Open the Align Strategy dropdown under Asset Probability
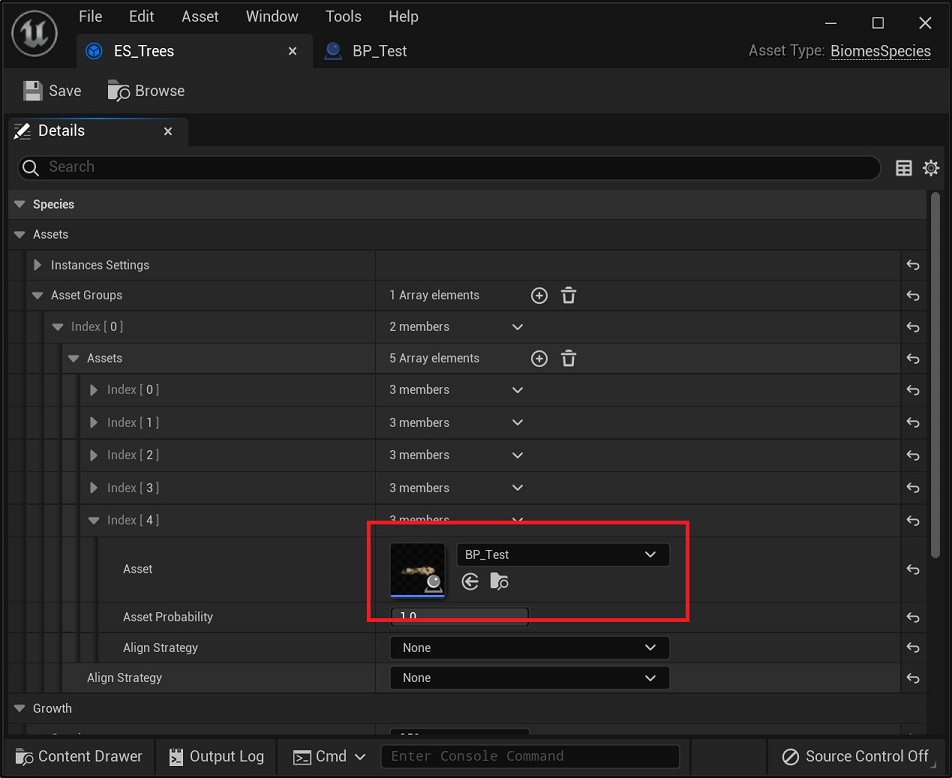Viewport: 952px width, 778px height. [529, 648]
